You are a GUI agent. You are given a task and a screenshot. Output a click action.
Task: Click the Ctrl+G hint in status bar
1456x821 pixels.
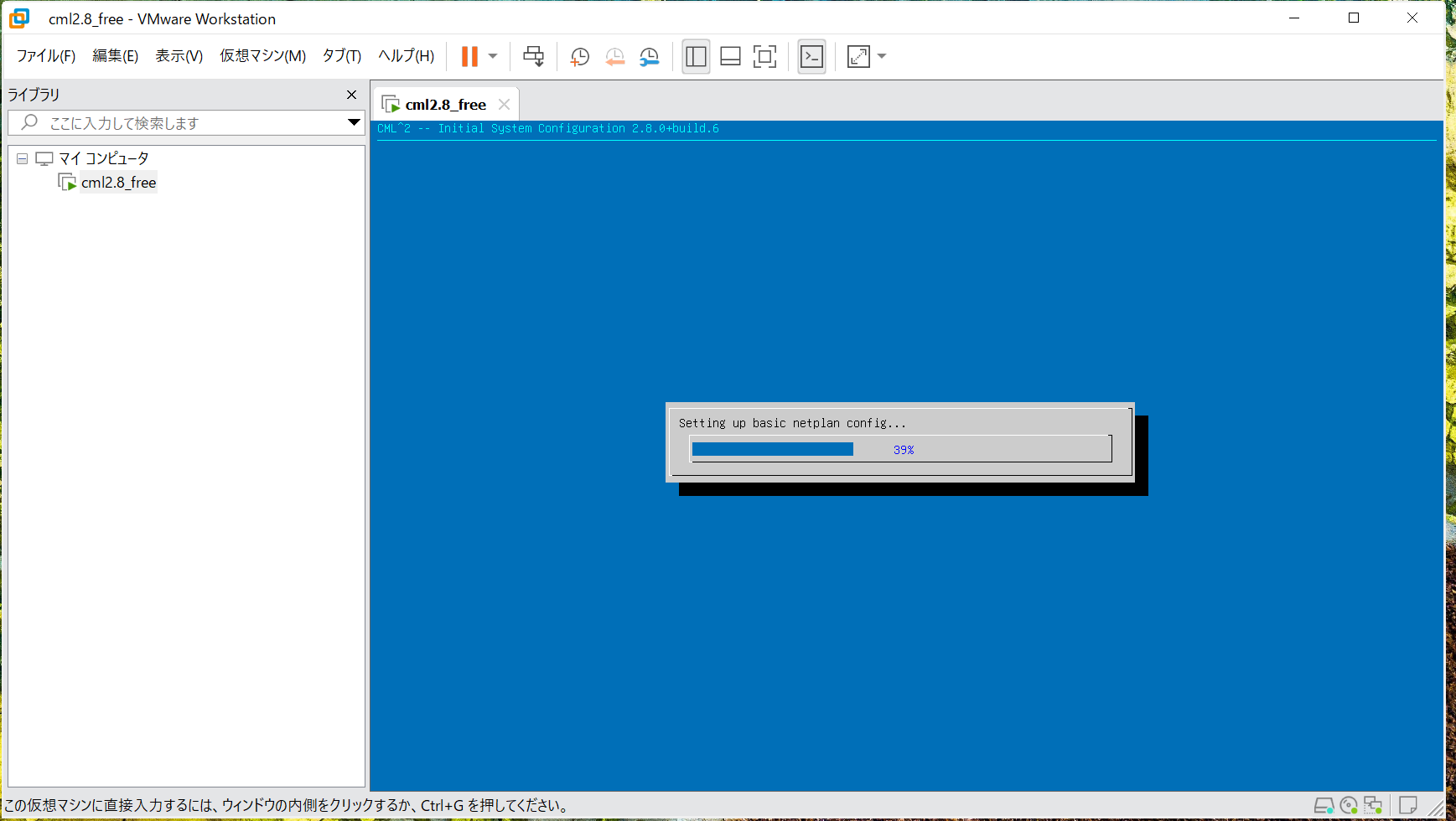(x=442, y=806)
